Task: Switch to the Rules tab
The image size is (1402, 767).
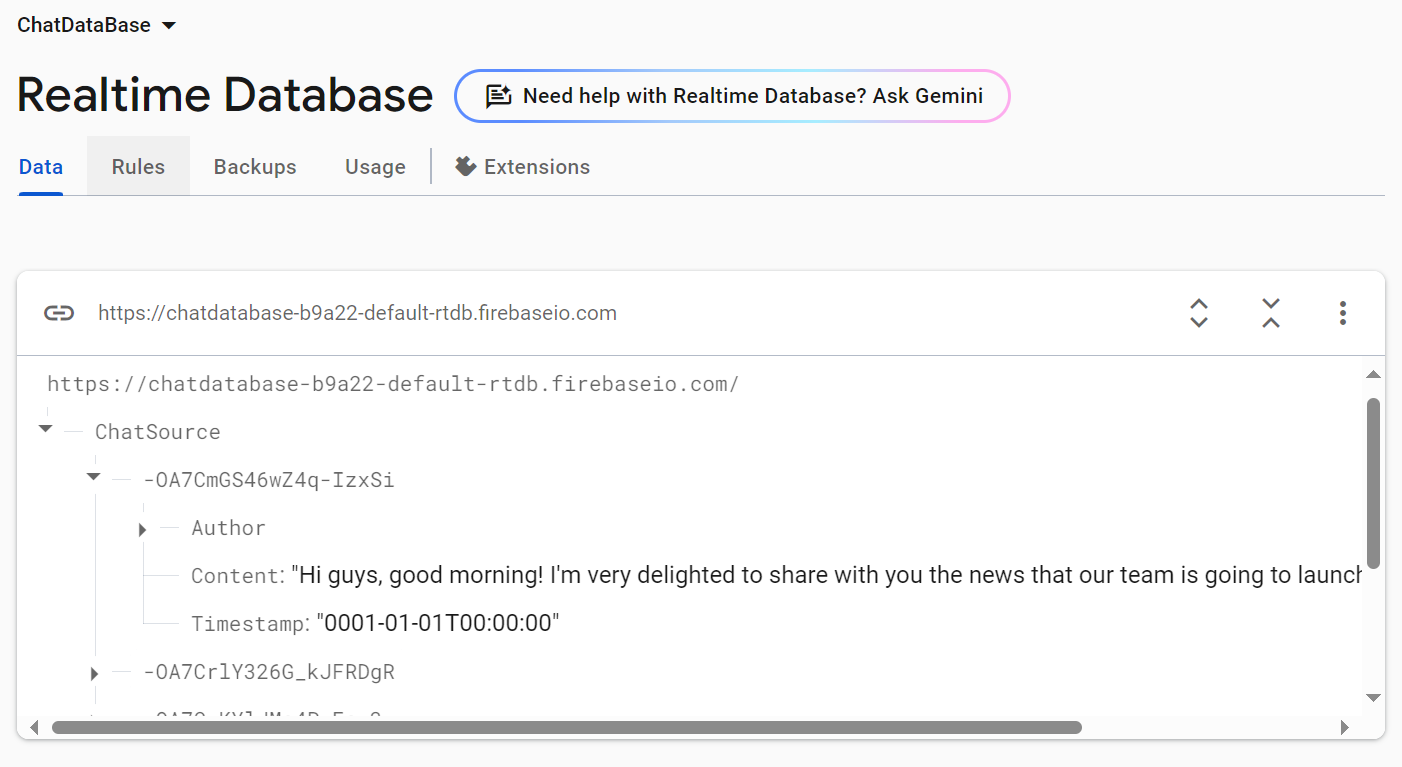Action: (138, 167)
